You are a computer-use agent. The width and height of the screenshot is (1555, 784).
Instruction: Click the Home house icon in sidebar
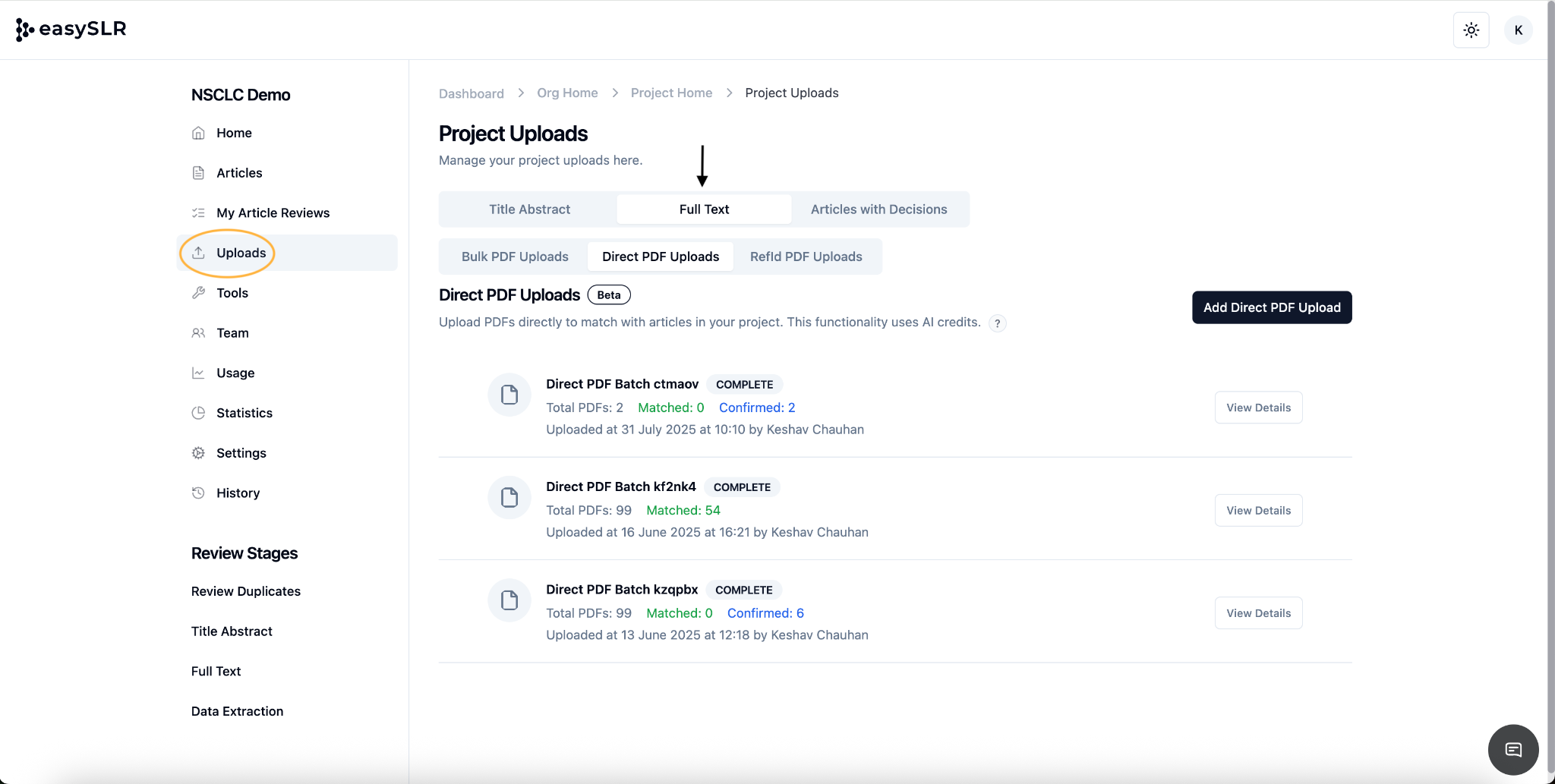[198, 133]
